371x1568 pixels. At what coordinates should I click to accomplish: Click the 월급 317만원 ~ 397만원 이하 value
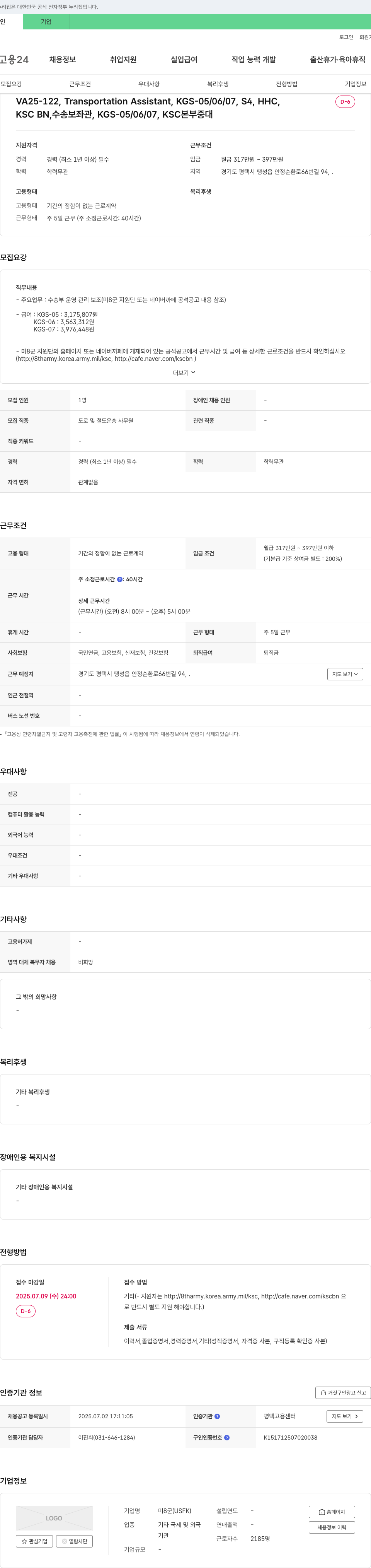pyautogui.click(x=299, y=548)
